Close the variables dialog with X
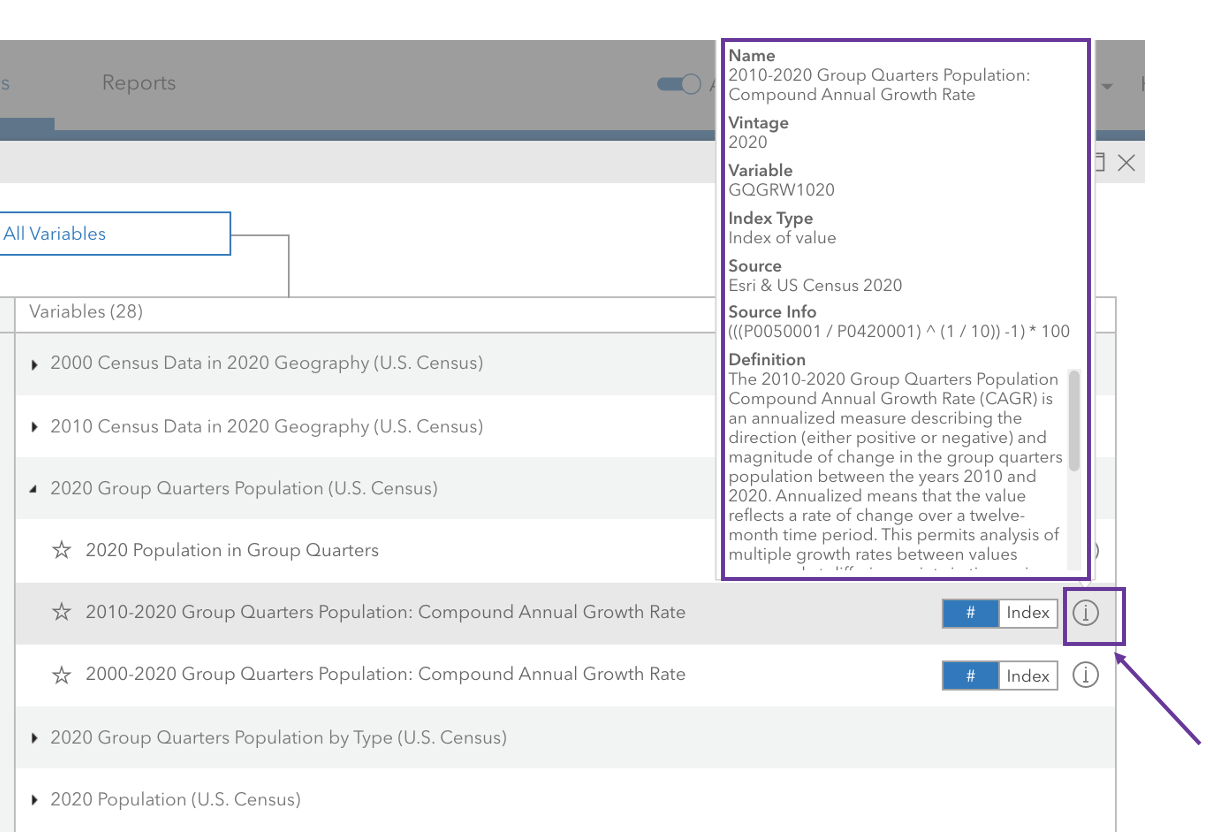This screenshot has width=1208, height=832. (x=1126, y=163)
